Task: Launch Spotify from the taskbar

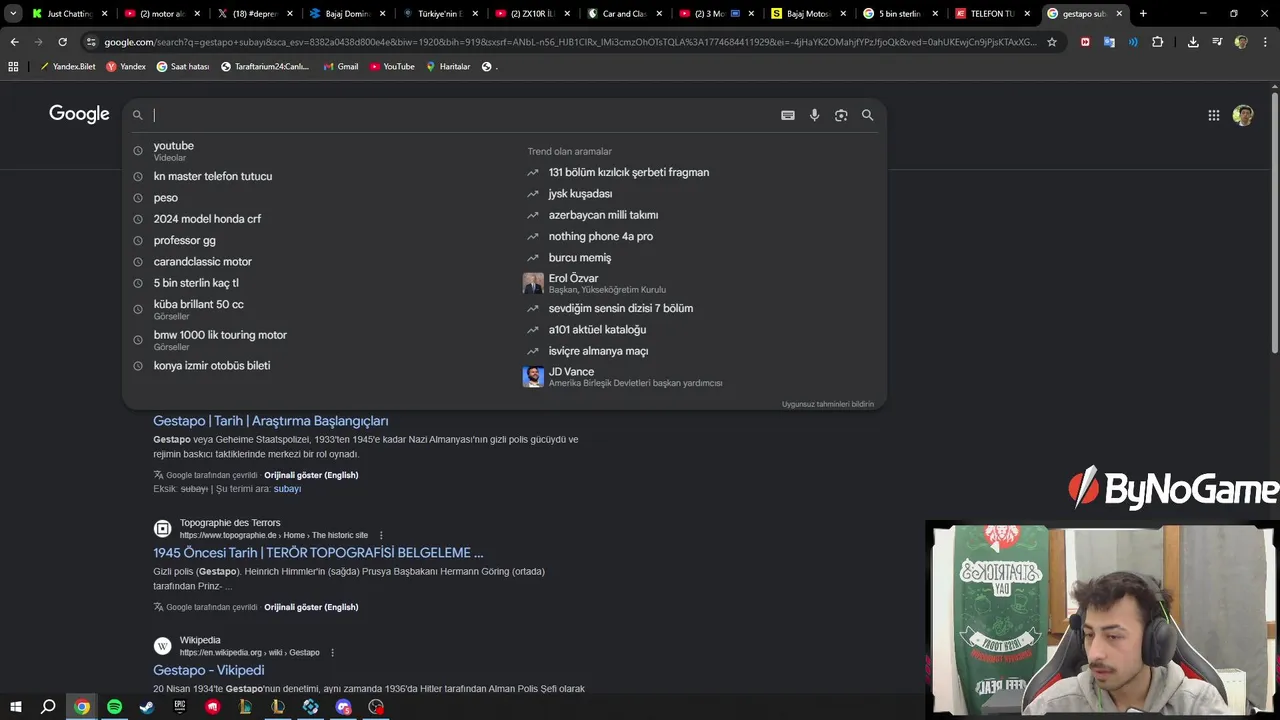Action: [x=114, y=707]
